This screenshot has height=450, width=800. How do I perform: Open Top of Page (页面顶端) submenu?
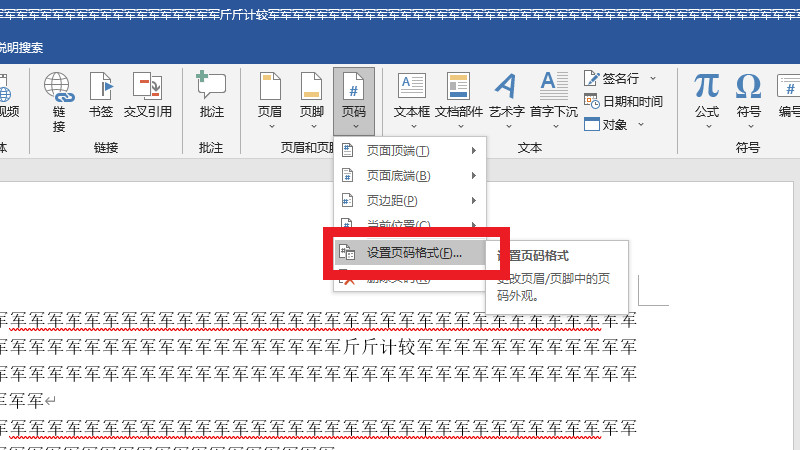point(410,151)
